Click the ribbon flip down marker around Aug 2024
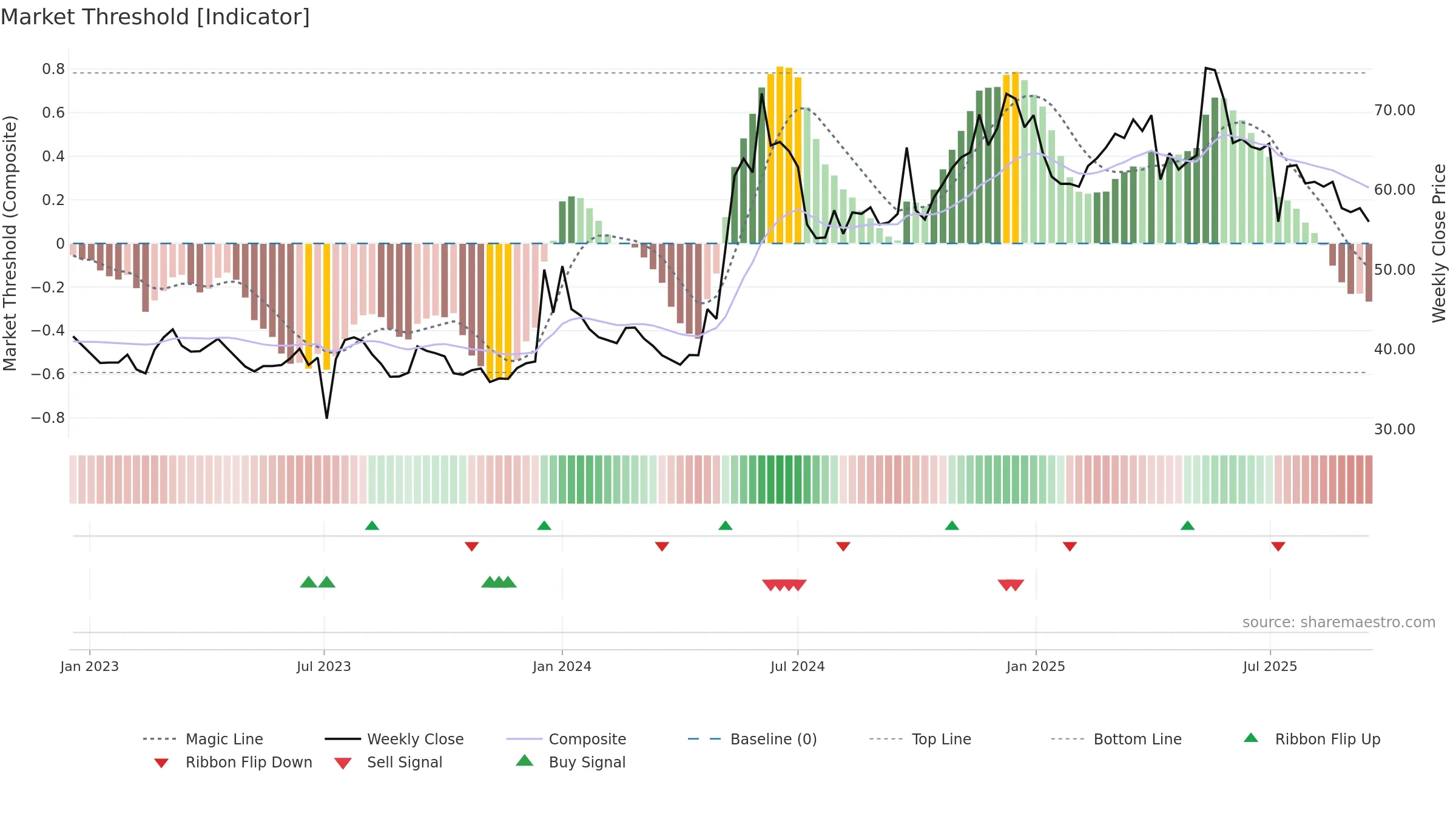 (843, 547)
